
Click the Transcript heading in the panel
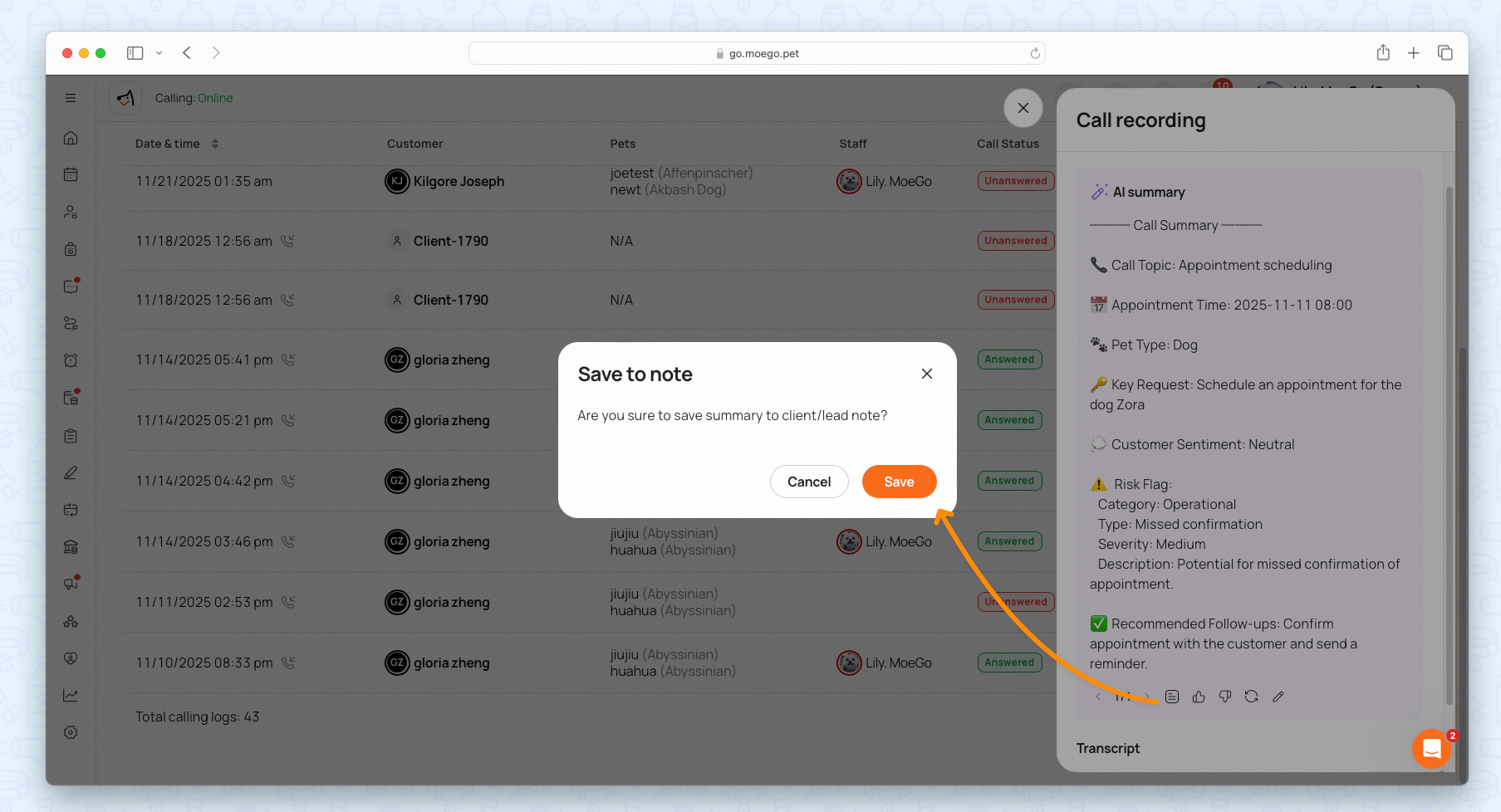1108,748
